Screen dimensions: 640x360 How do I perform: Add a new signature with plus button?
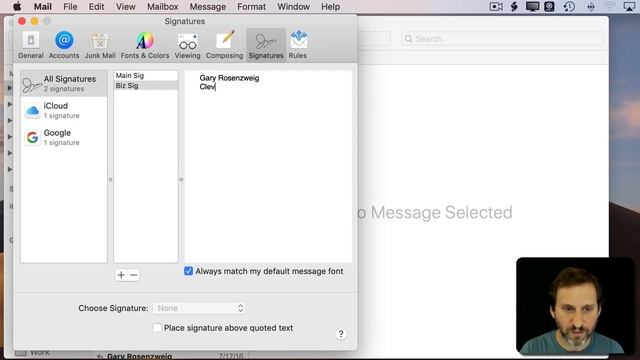pos(121,275)
